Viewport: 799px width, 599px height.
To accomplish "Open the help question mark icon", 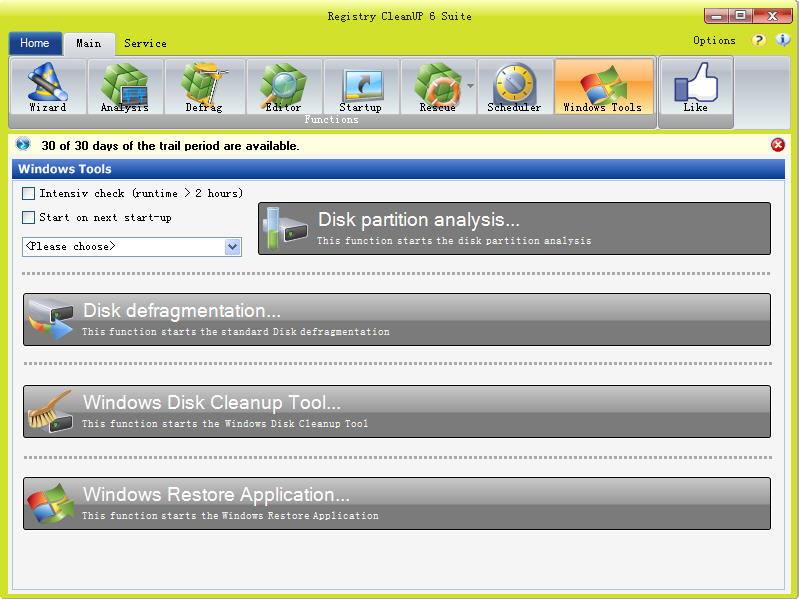I will click(759, 40).
